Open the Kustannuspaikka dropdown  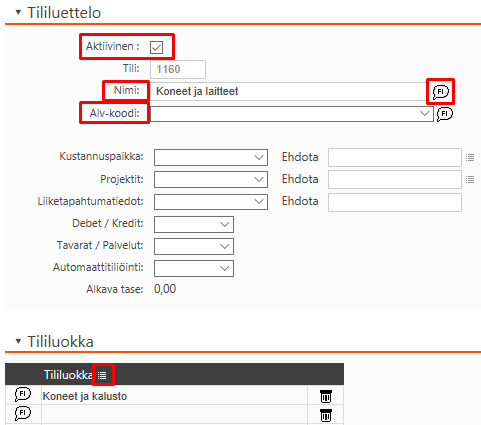click(x=211, y=157)
